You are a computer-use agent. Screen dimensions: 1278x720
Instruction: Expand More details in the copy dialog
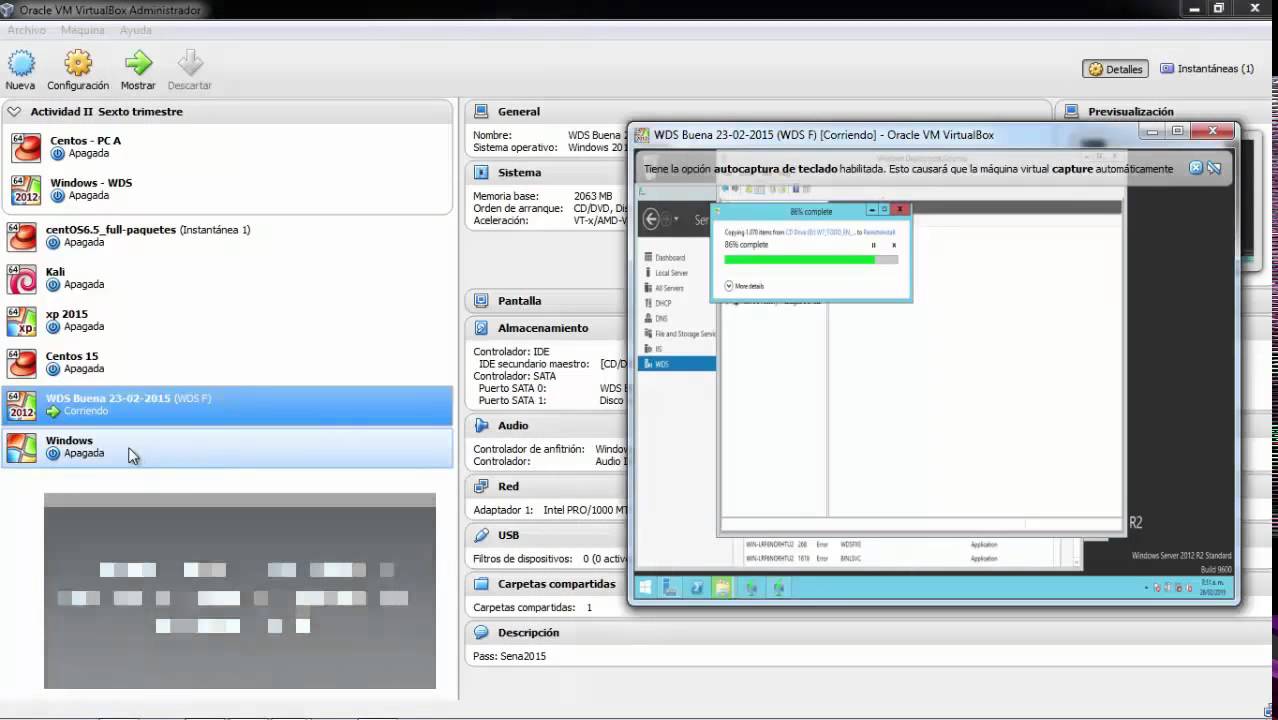744,286
